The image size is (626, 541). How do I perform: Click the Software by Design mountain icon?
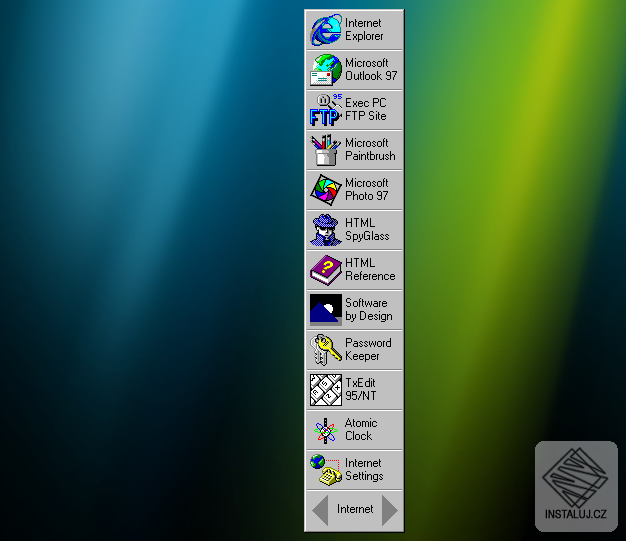tap(326, 310)
